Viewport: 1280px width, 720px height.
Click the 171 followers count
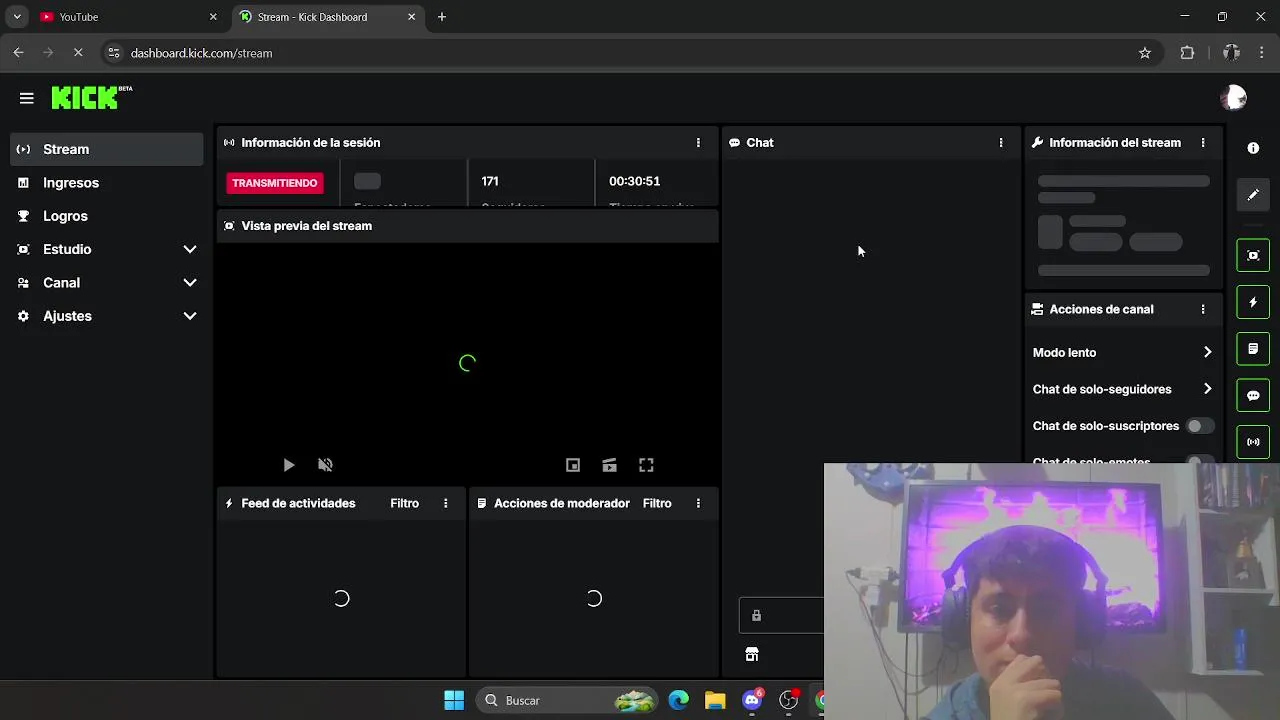490,181
